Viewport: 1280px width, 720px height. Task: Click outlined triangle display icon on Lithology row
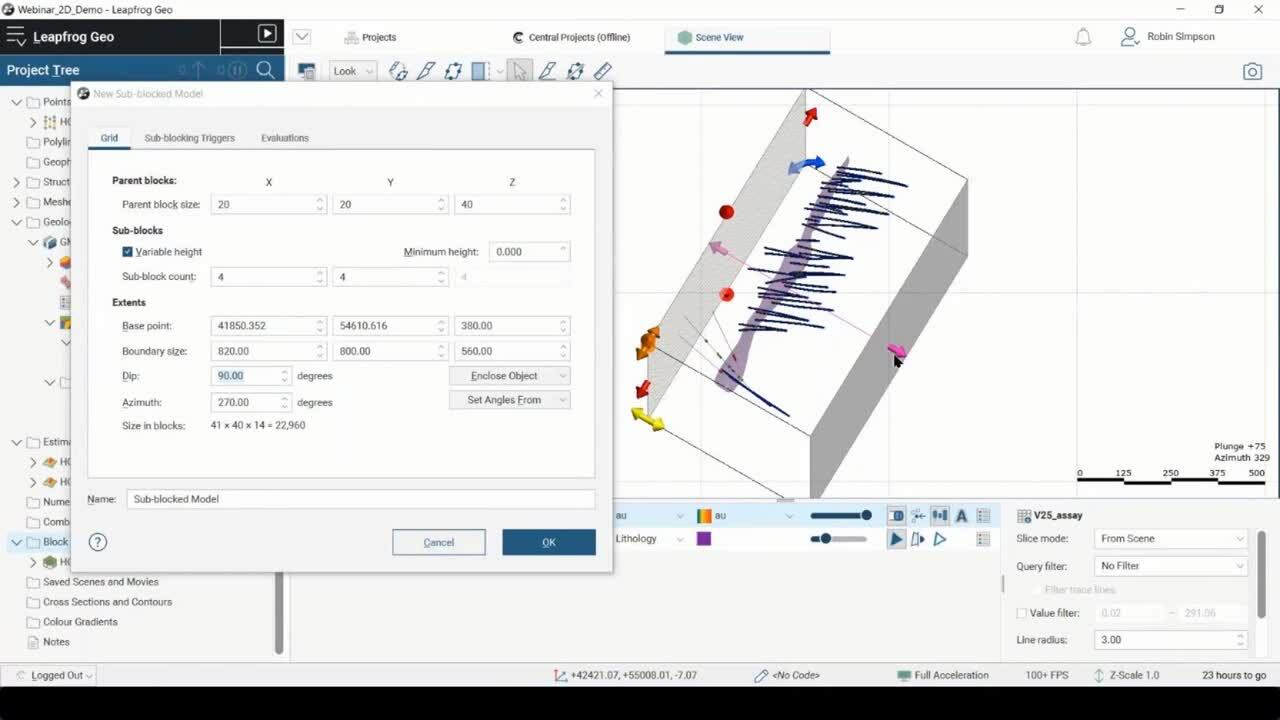point(939,539)
